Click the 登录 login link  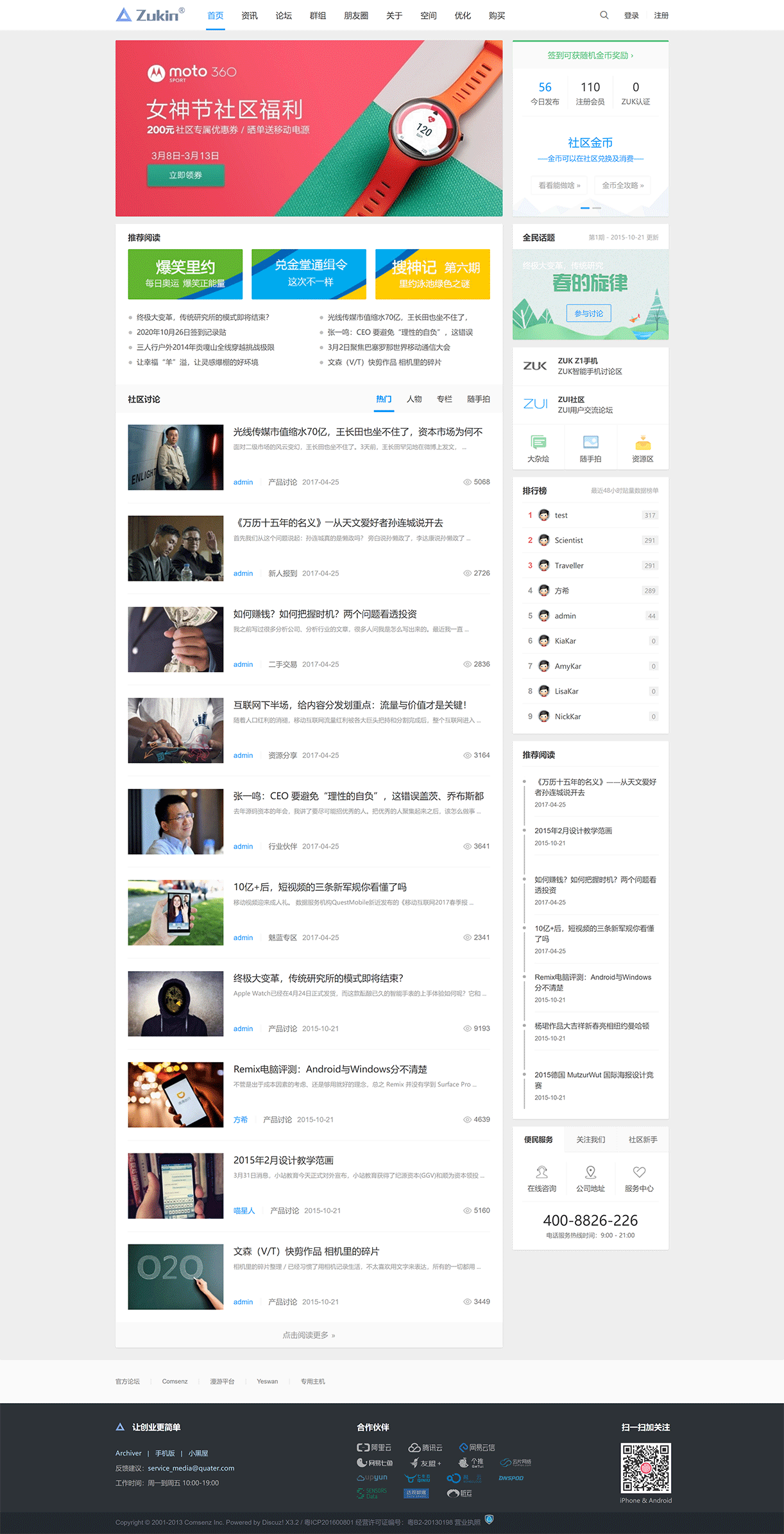(631, 15)
